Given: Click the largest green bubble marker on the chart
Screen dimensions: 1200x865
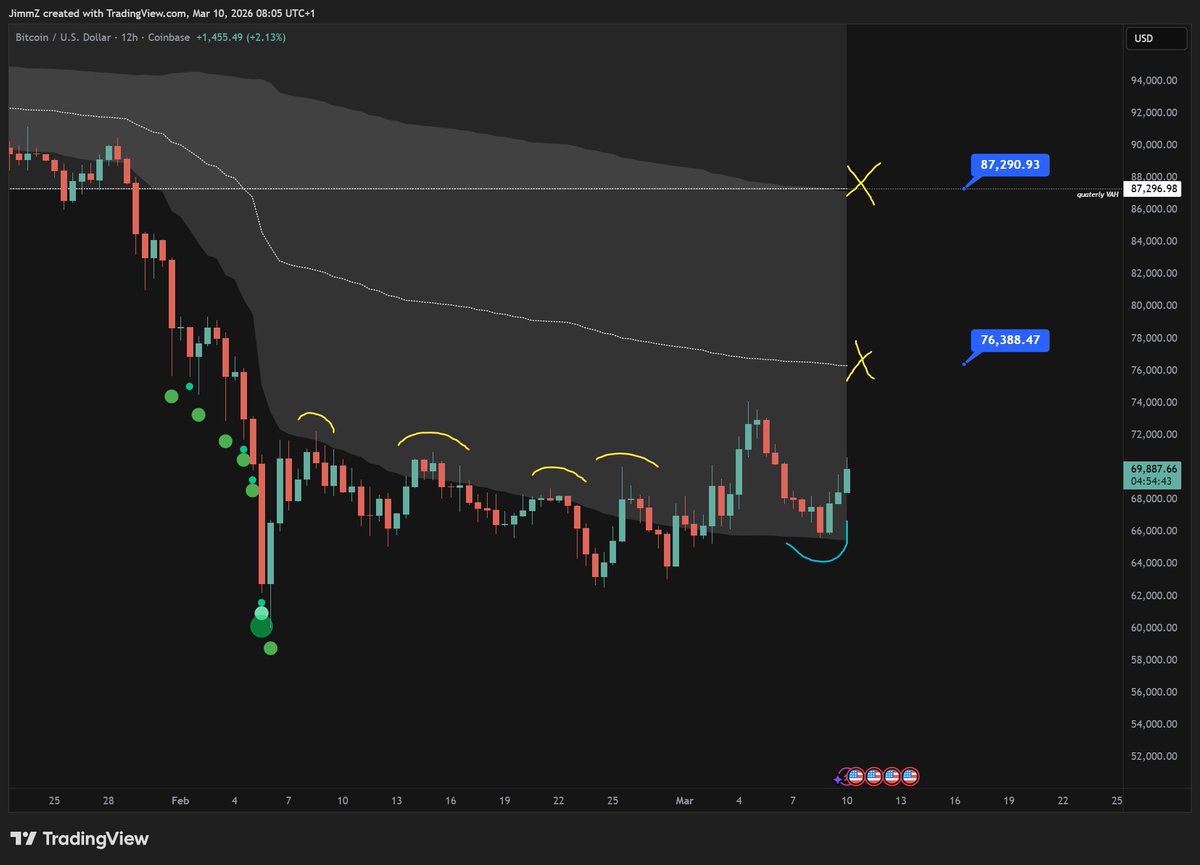Looking at the screenshot, I should coord(261,626).
